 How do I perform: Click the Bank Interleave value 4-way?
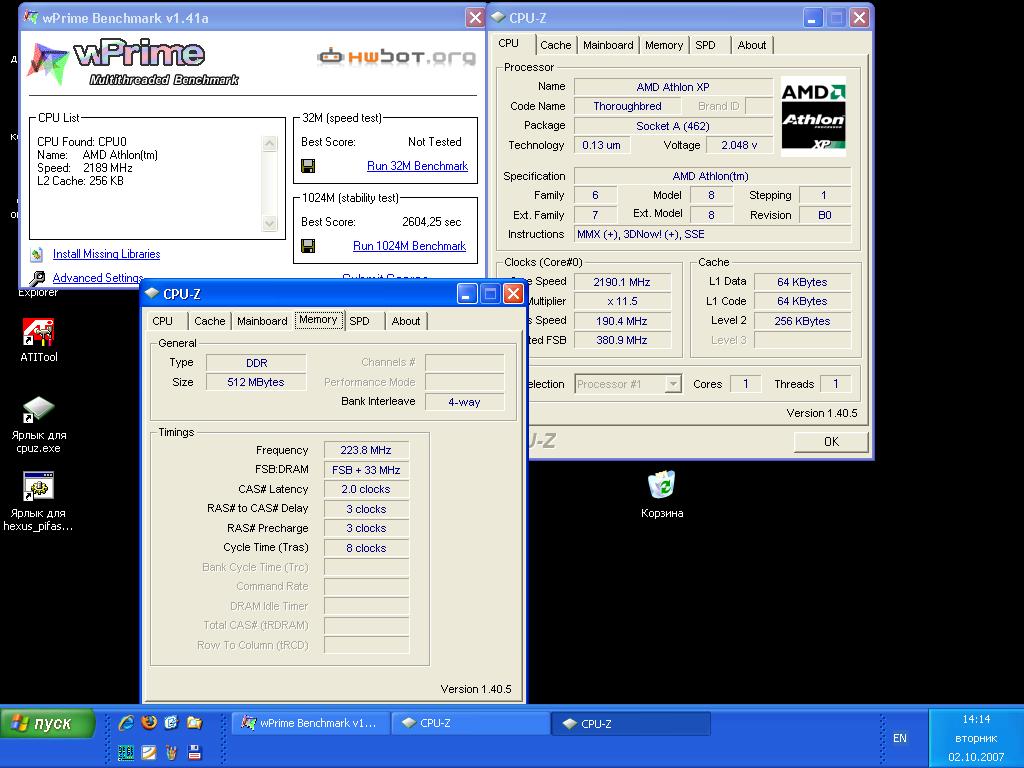(464, 402)
